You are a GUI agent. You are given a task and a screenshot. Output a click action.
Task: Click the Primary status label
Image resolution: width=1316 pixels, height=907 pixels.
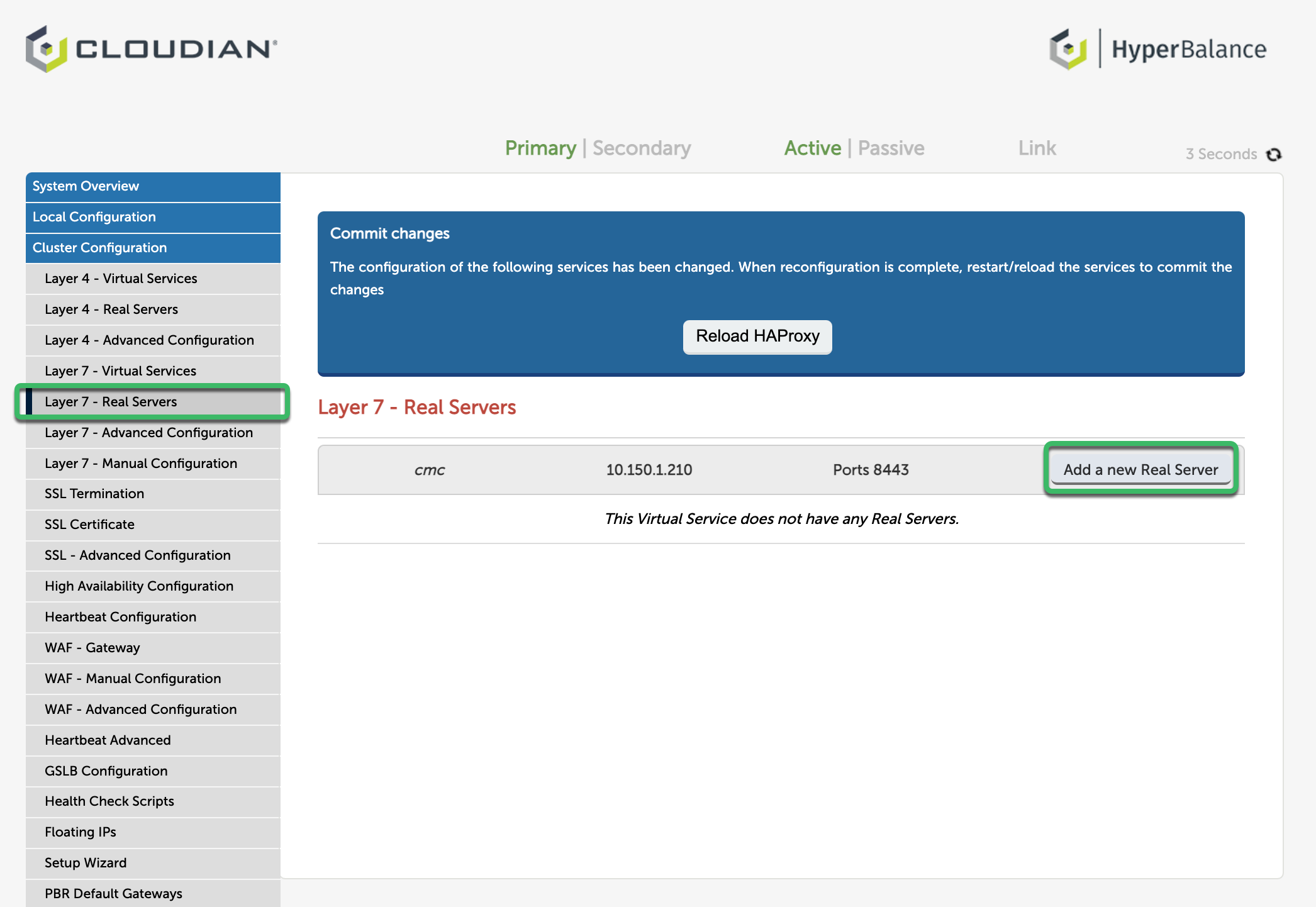[540, 148]
